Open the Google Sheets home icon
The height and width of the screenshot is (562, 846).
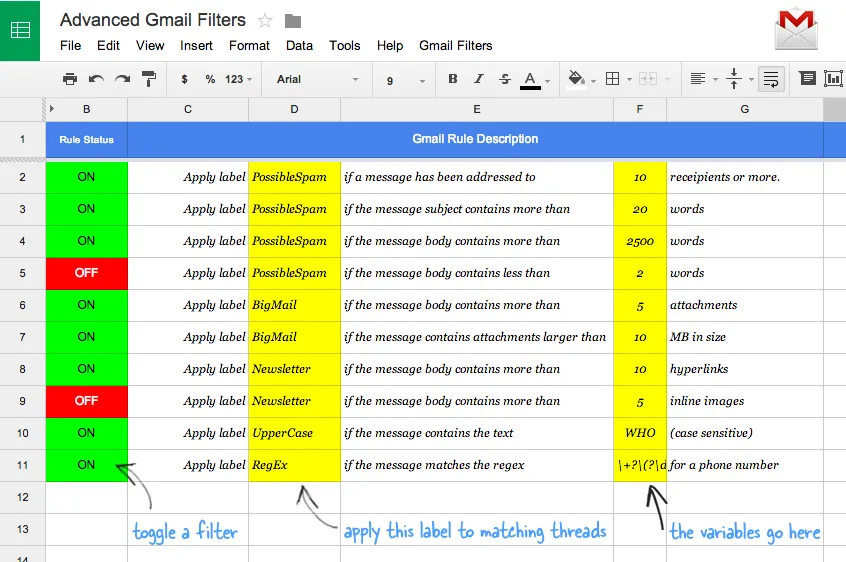tap(20, 30)
